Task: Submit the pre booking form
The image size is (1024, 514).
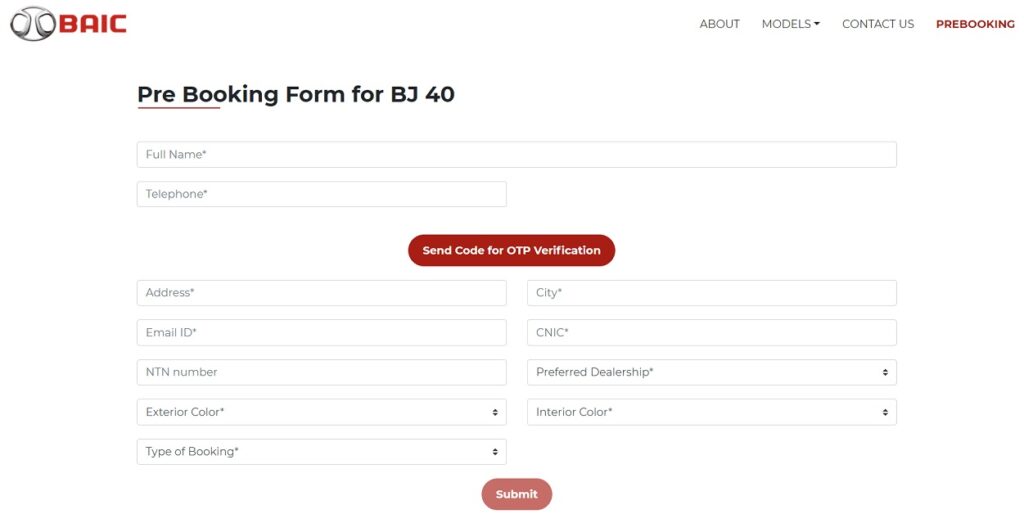Action: tap(517, 494)
